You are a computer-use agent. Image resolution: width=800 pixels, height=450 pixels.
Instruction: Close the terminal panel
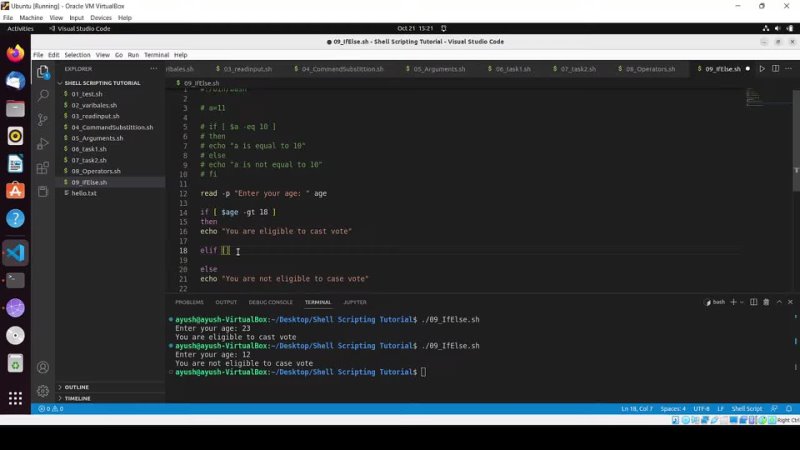click(x=790, y=302)
